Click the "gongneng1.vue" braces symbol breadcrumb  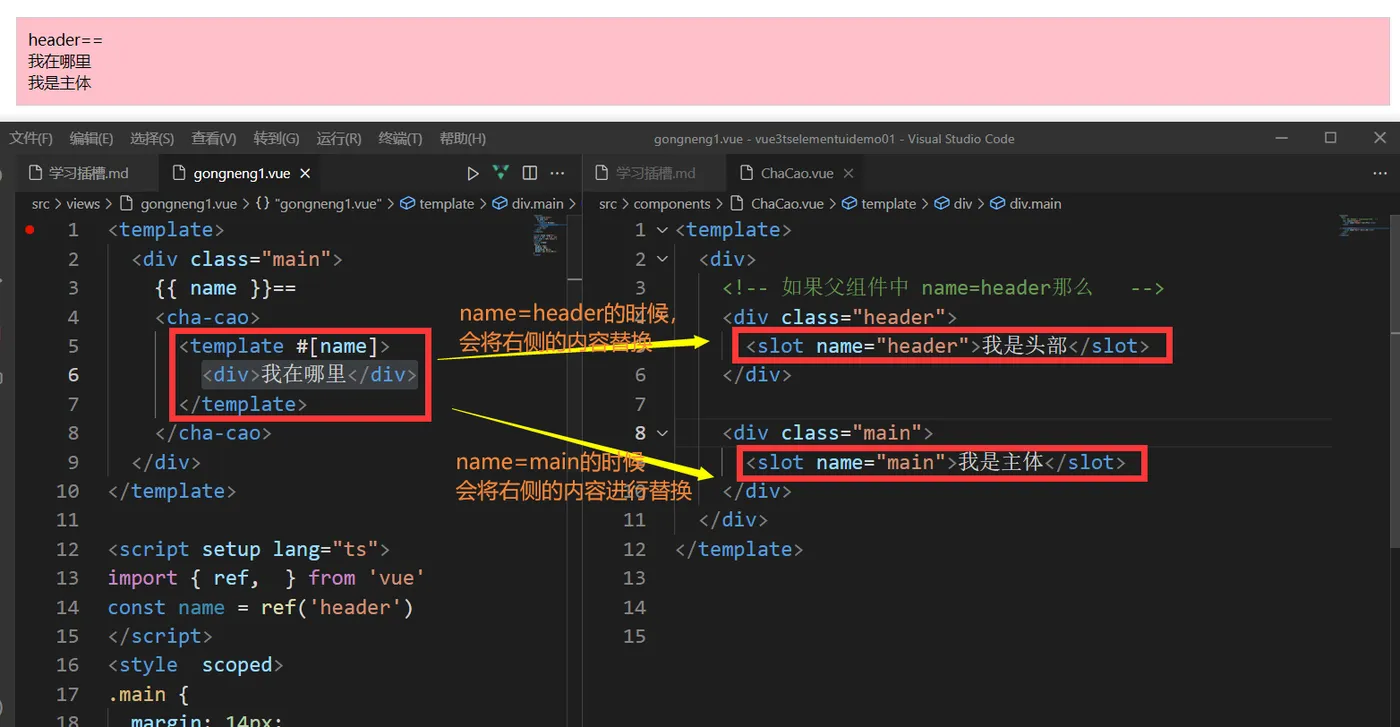(319, 203)
